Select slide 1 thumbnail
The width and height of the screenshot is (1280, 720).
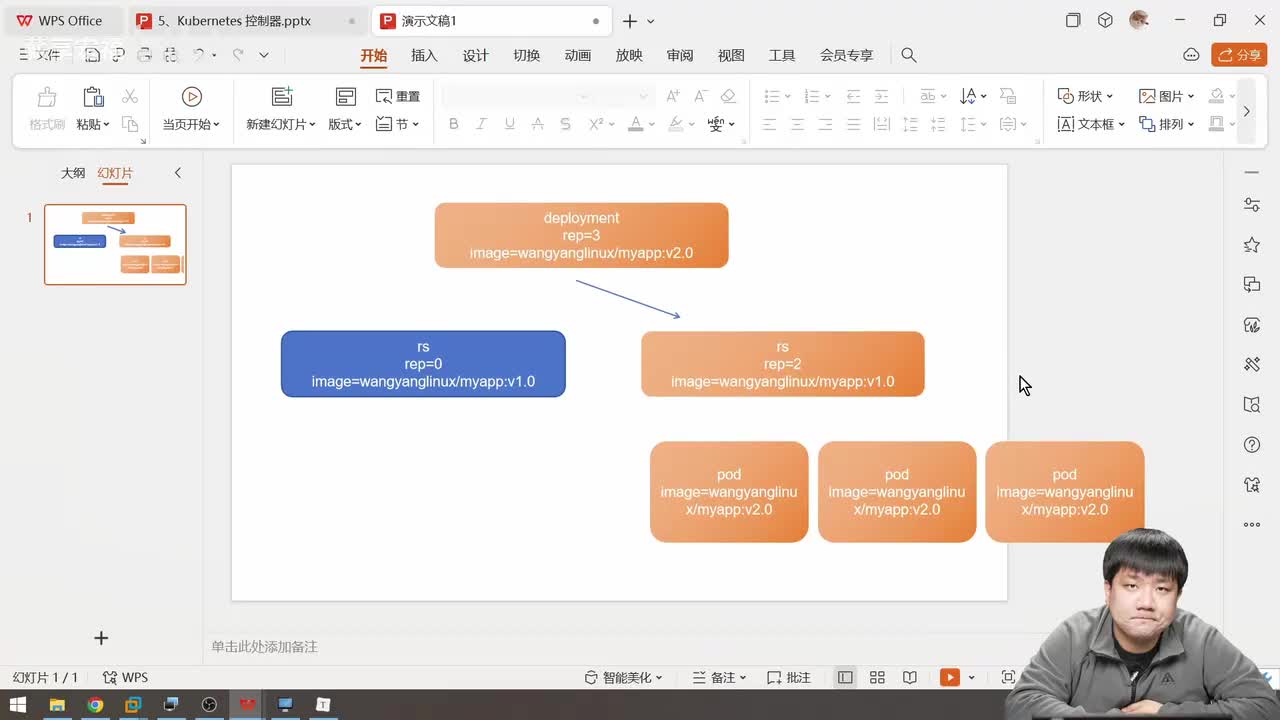[x=115, y=245]
